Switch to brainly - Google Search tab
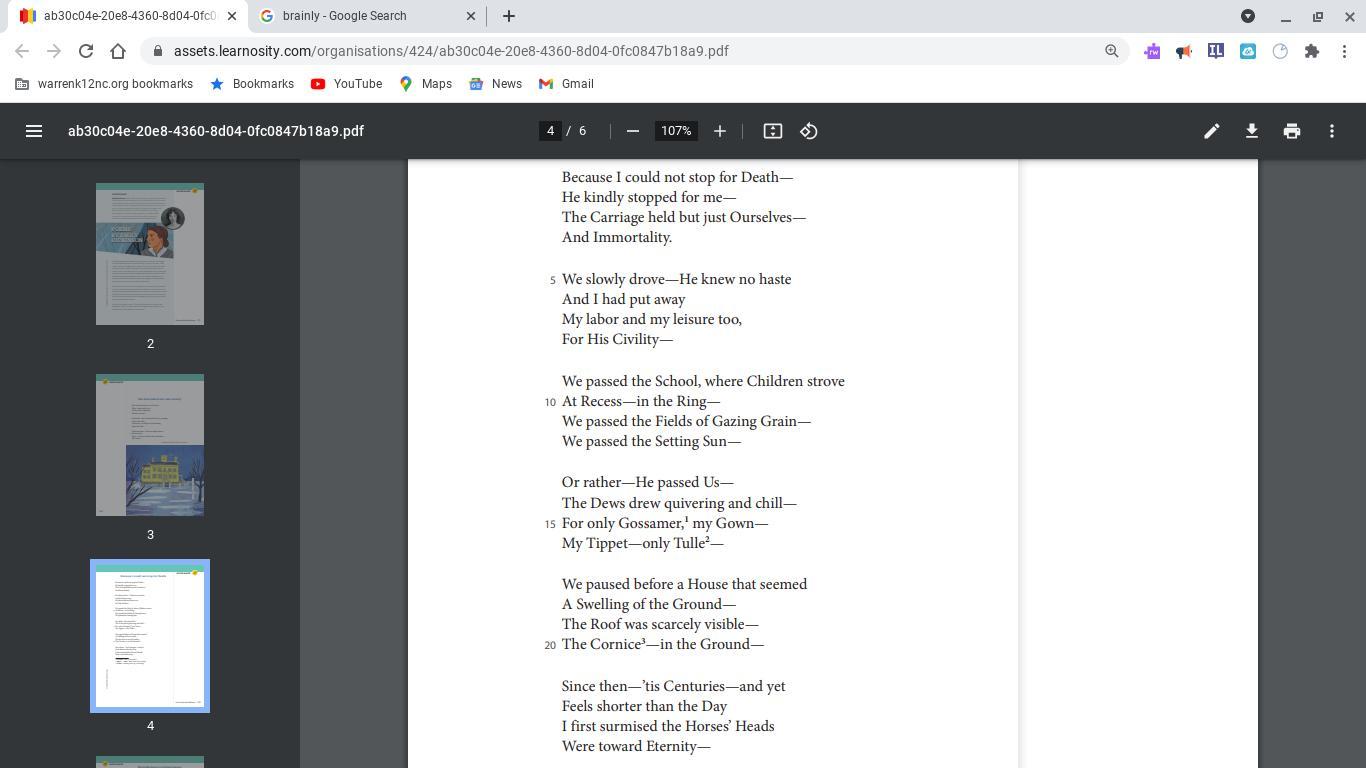The height and width of the screenshot is (768, 1366). coord(366,16)
